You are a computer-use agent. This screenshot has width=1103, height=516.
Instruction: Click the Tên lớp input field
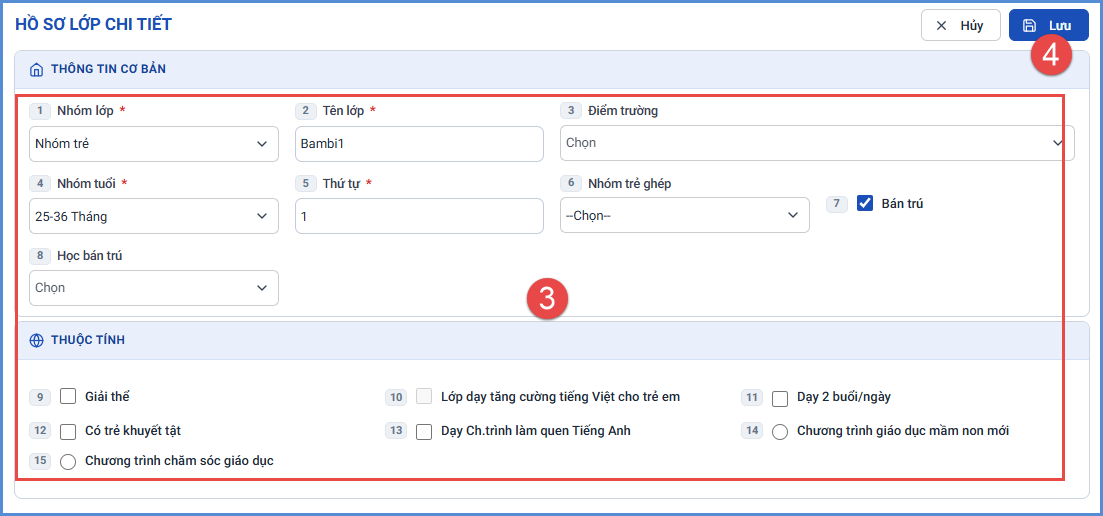419,144
